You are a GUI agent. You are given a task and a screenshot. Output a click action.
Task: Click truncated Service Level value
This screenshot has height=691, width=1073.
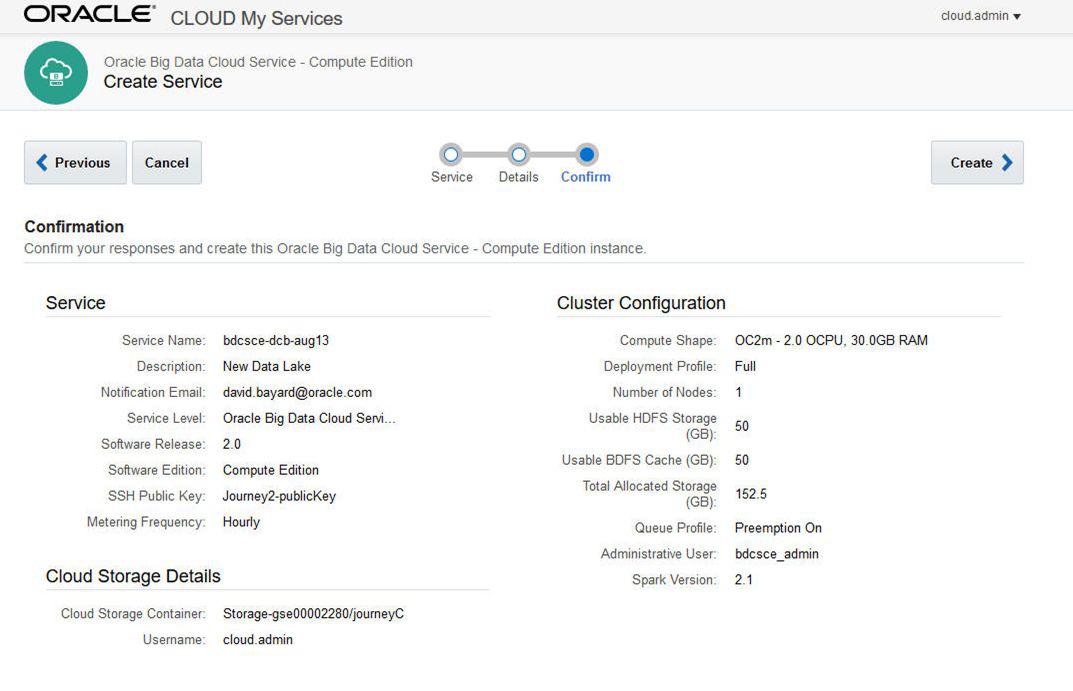(309, 418)
